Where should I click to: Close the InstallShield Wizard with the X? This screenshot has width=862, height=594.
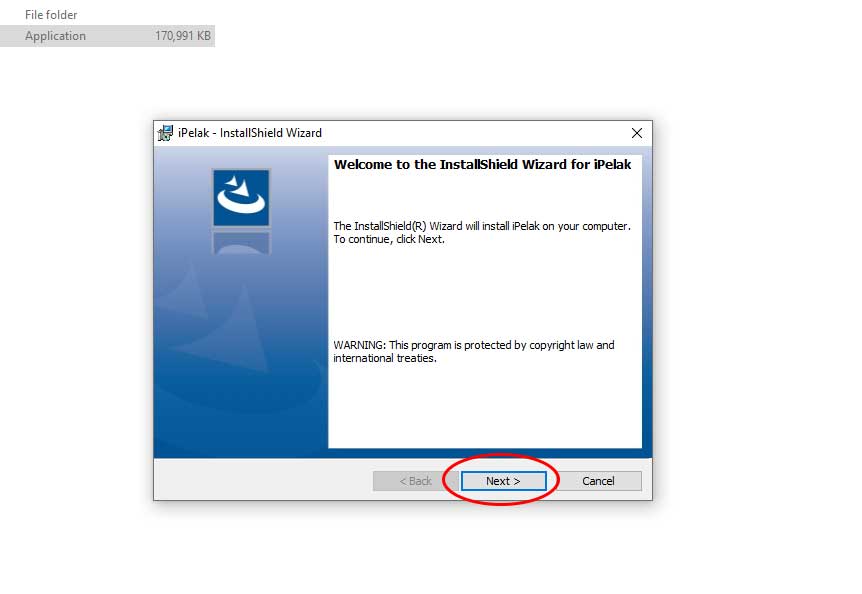coord(637,133)
